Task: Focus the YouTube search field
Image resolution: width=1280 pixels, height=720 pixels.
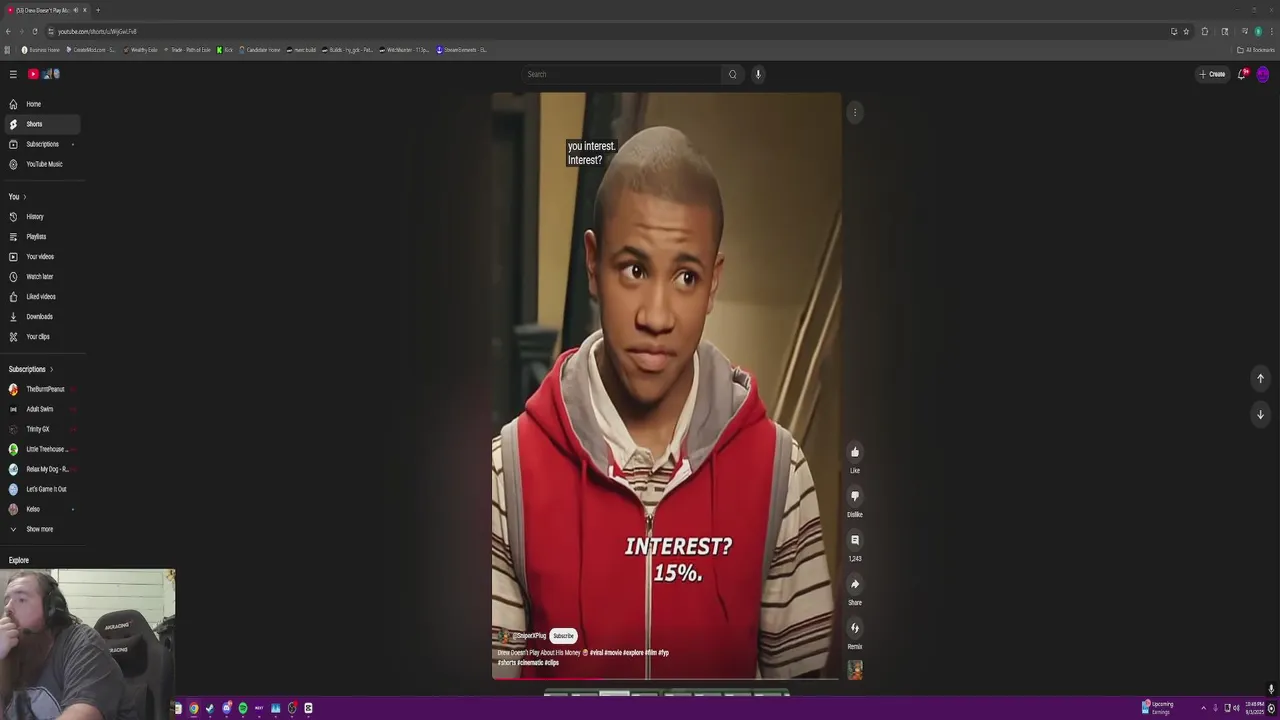Action: point(622,74)
